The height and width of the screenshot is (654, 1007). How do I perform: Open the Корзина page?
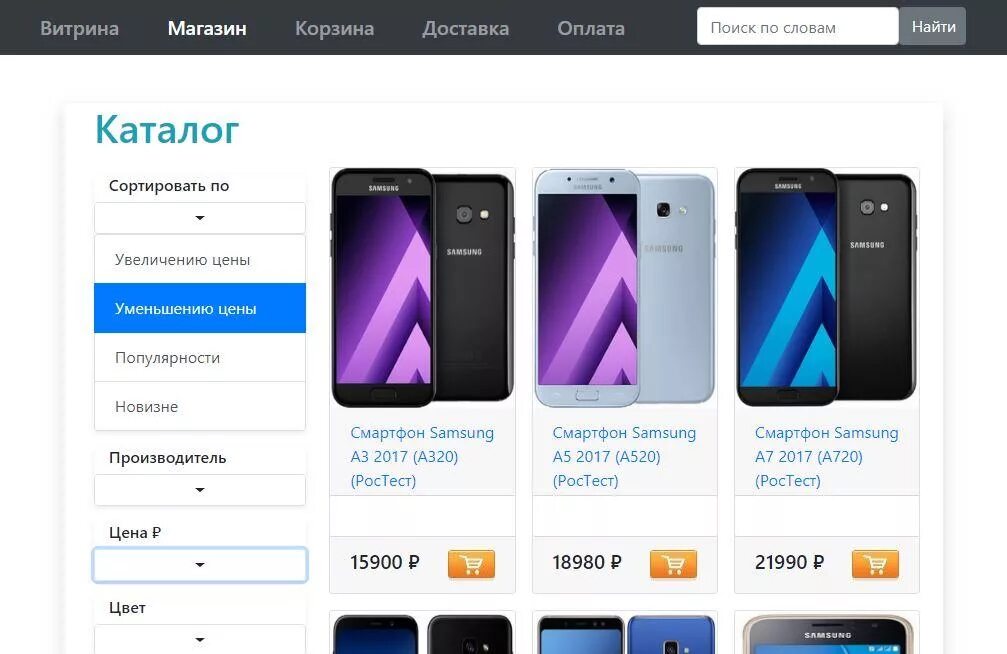[x=335, y=28]
